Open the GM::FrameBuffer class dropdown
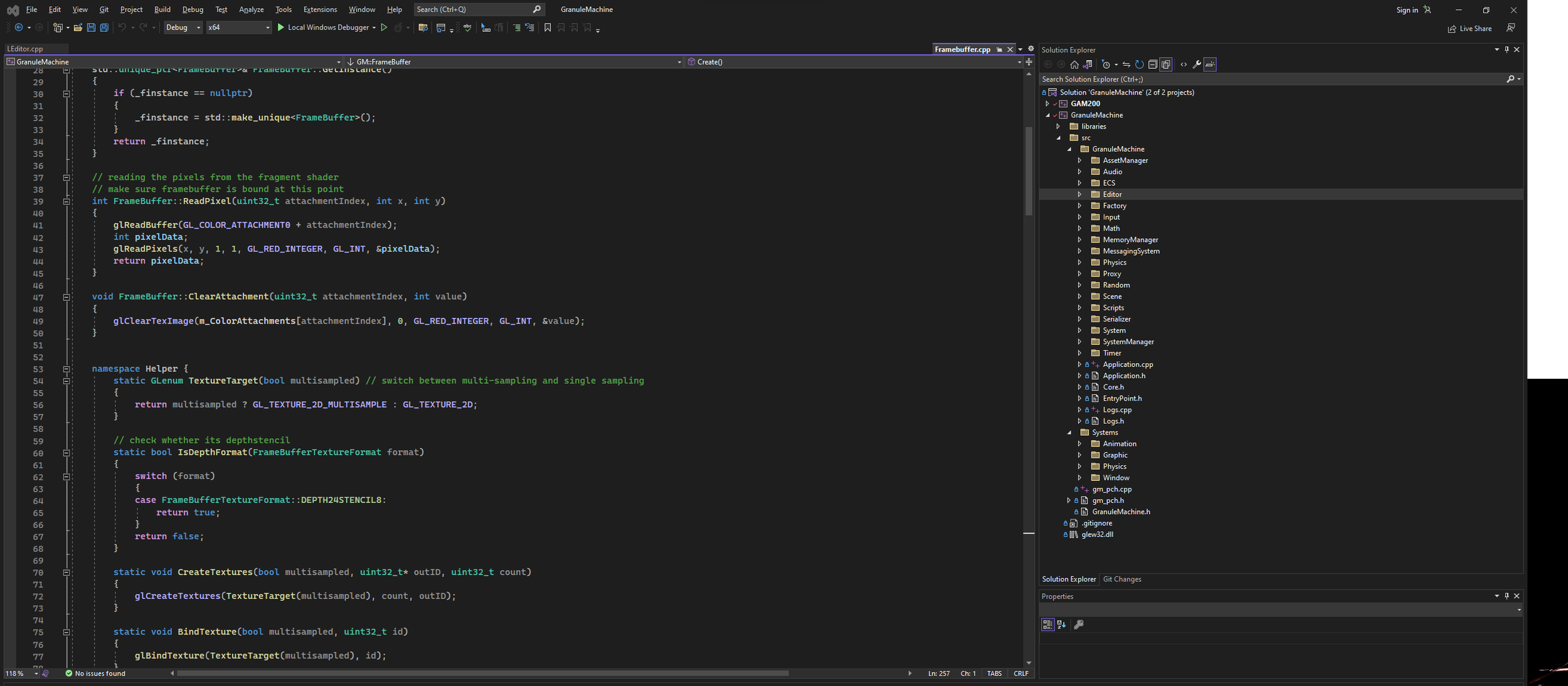Viewport: 1568px width, 686px height. pyautogui.click(x=513, y=62)
